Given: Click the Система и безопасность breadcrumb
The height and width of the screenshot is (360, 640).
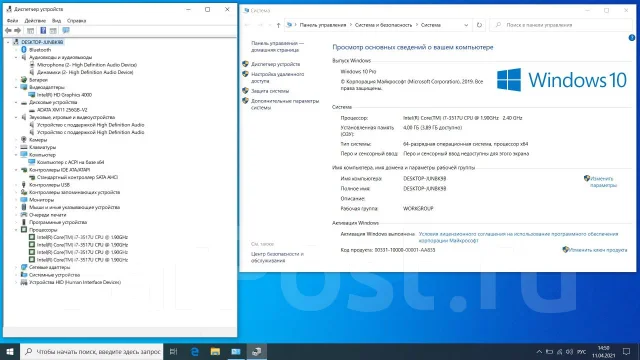Looking at the screenshot, I should pos(383,25).
